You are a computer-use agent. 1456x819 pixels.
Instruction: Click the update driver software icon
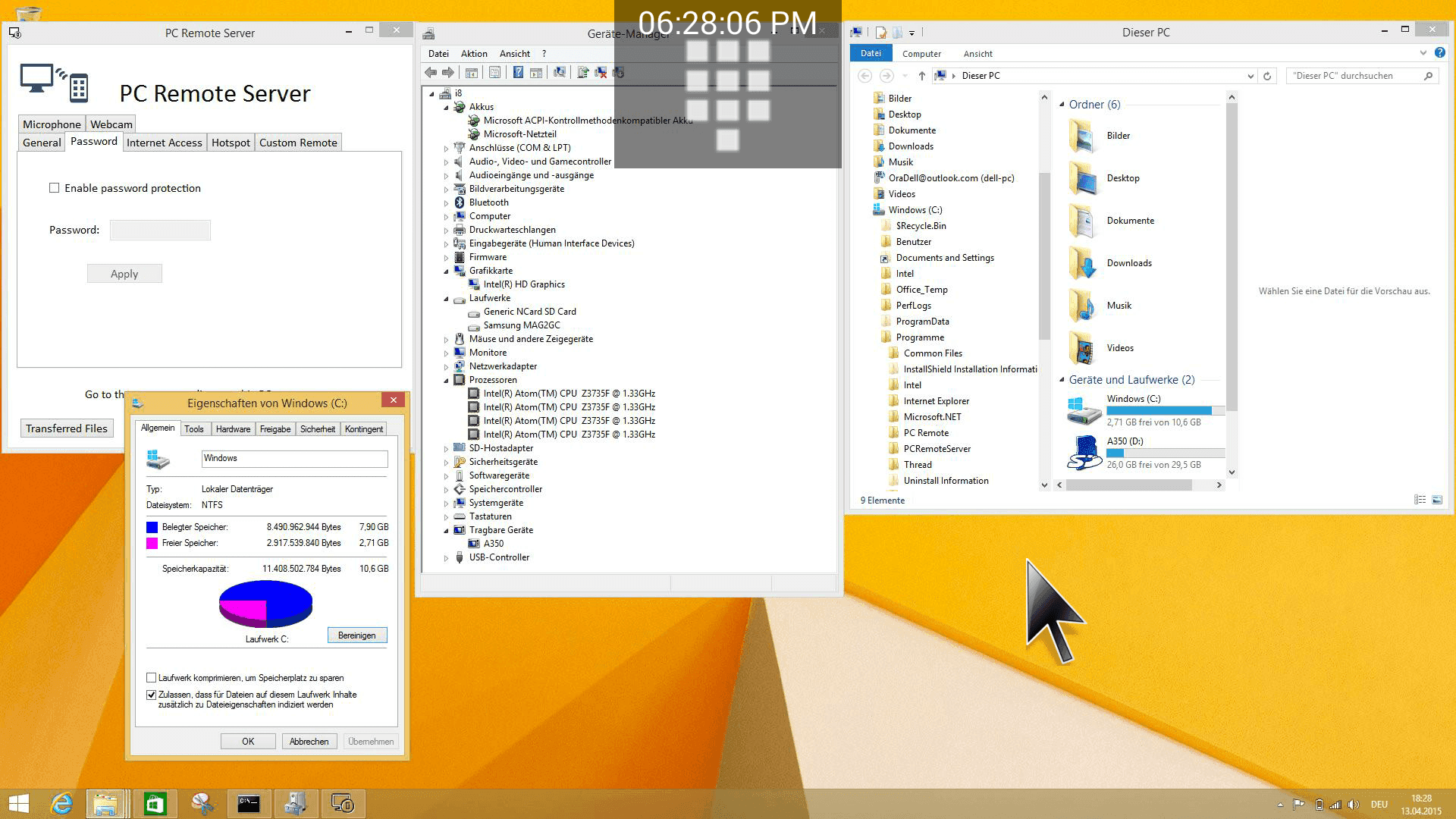582,73
